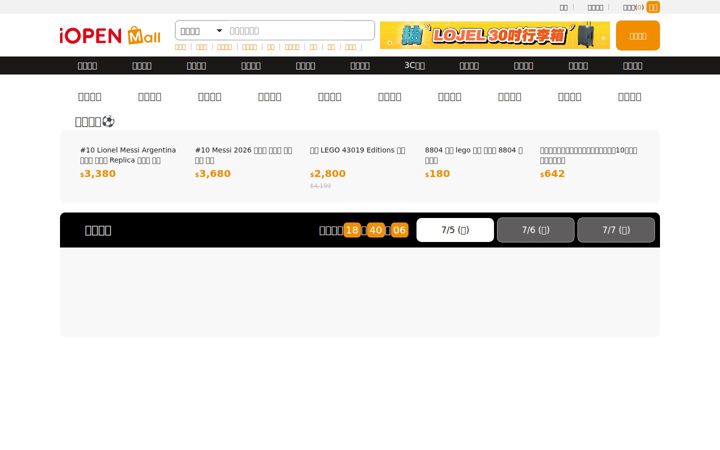Open the LOJEL 30吋行李箱 banner
This screenshot has width=720, height=450.
[x=495, y=35]
